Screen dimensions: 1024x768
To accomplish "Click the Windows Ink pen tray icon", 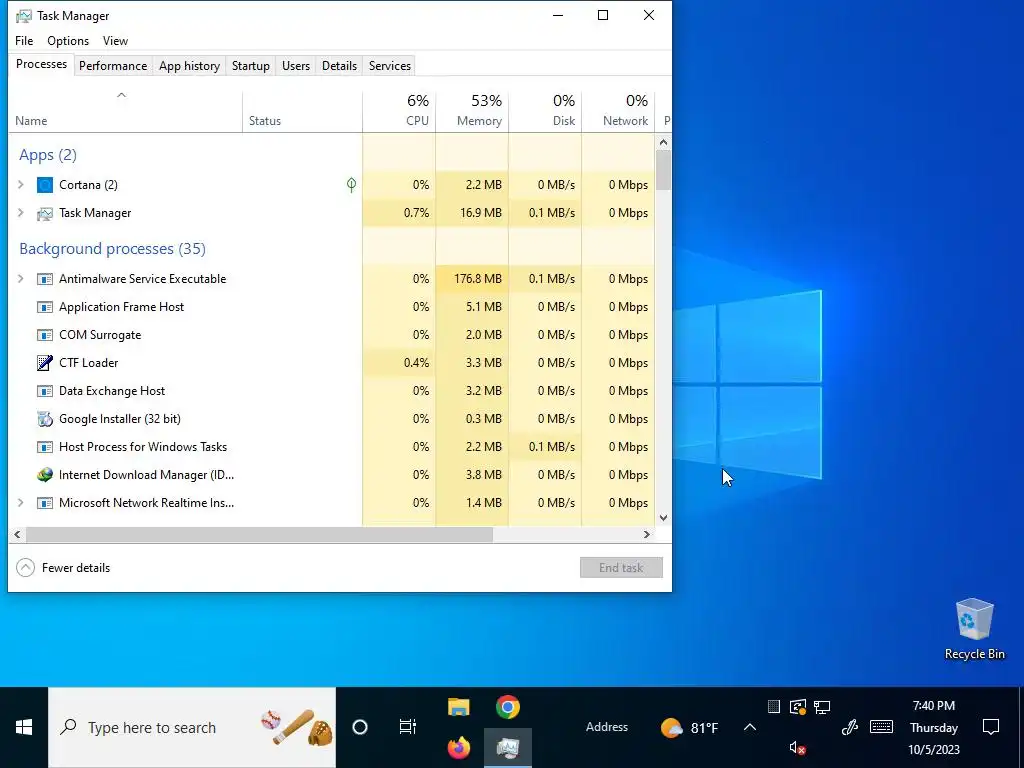I will (849, 726).
